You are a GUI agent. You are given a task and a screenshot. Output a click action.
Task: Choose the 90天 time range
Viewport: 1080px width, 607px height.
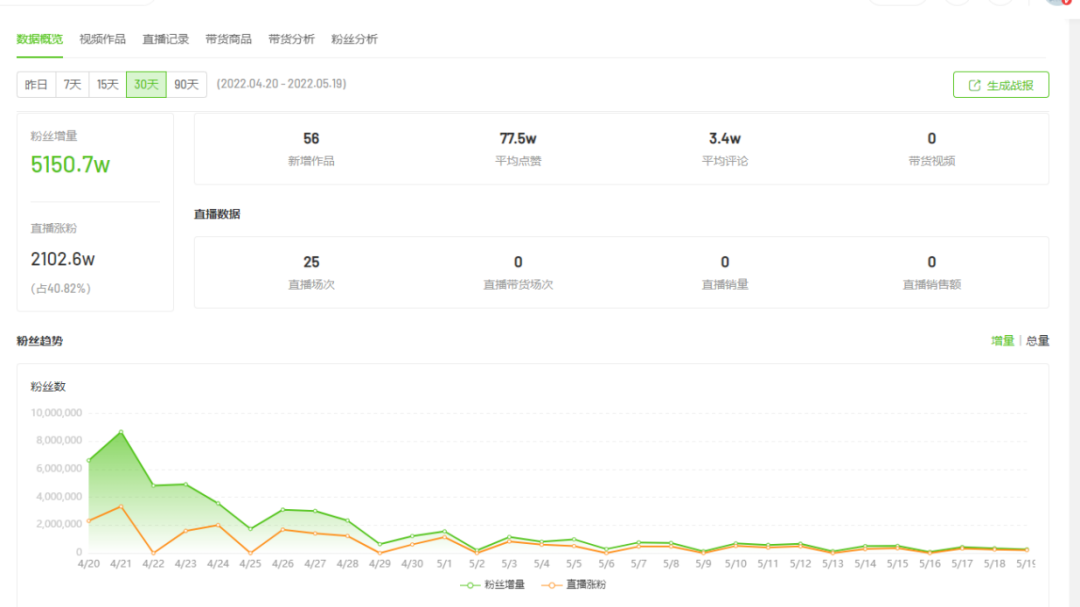click(186, 85)
